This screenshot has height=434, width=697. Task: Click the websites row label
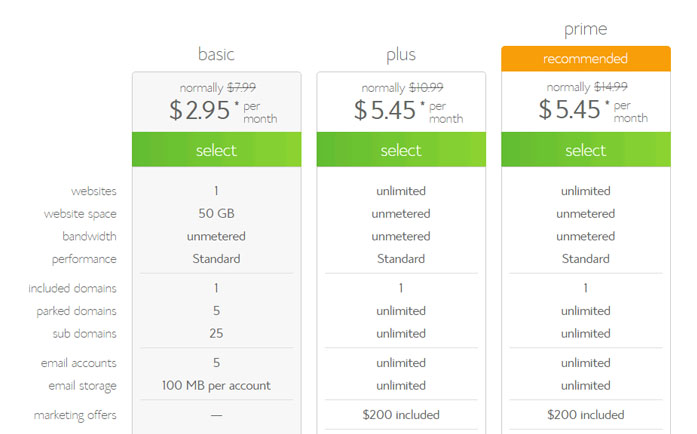click(x=94, y=191)
